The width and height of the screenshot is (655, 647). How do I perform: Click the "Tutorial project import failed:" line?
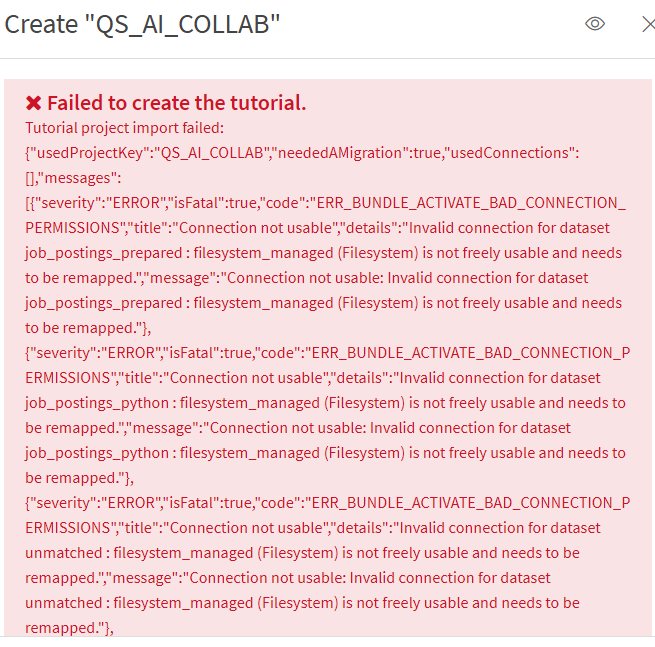124,128
